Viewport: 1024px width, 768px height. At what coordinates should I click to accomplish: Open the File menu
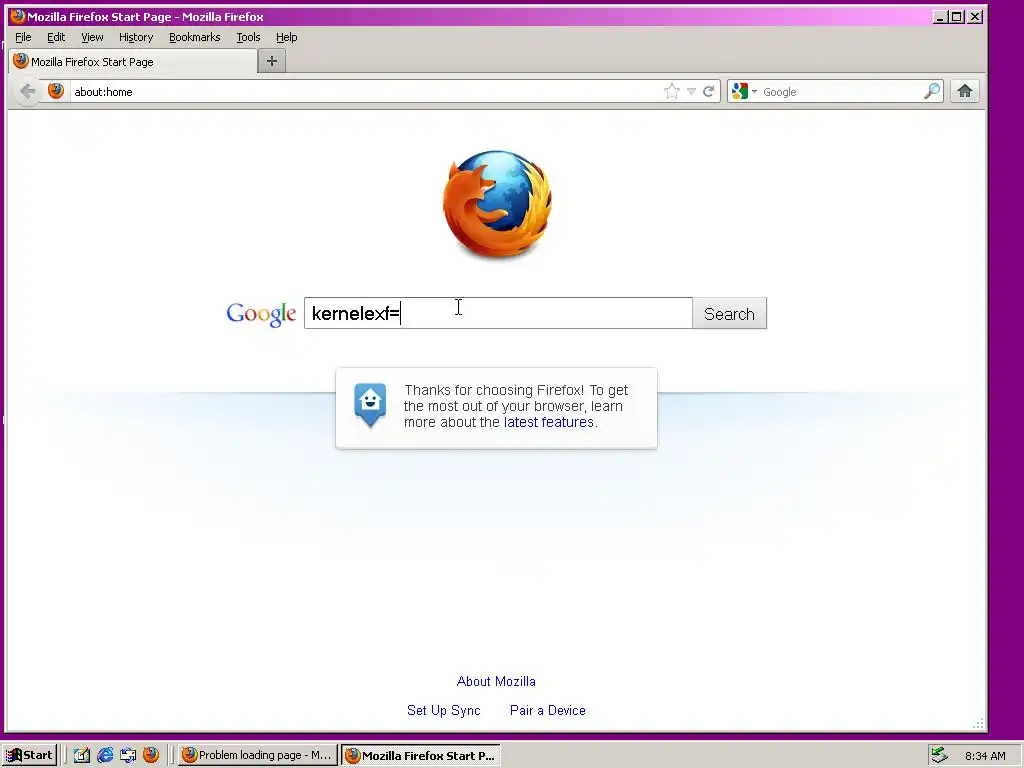pos(23,37)
